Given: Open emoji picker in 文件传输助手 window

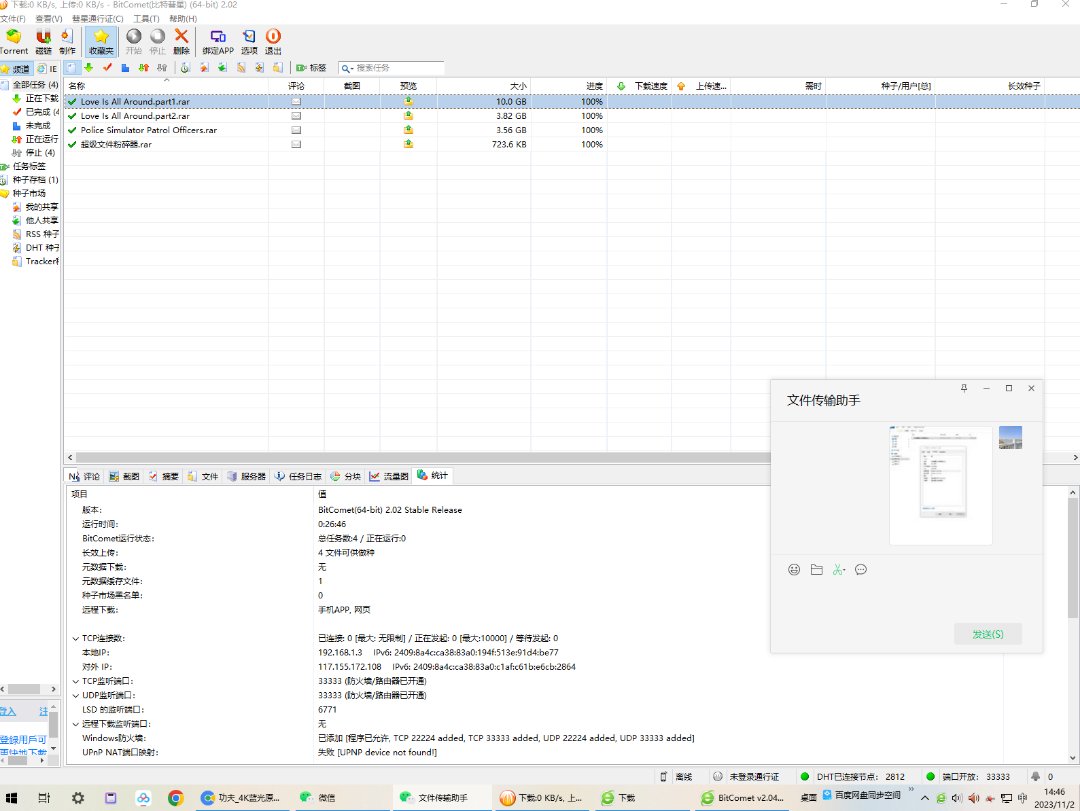Looking at the screenshot, I should coord(794,569).
